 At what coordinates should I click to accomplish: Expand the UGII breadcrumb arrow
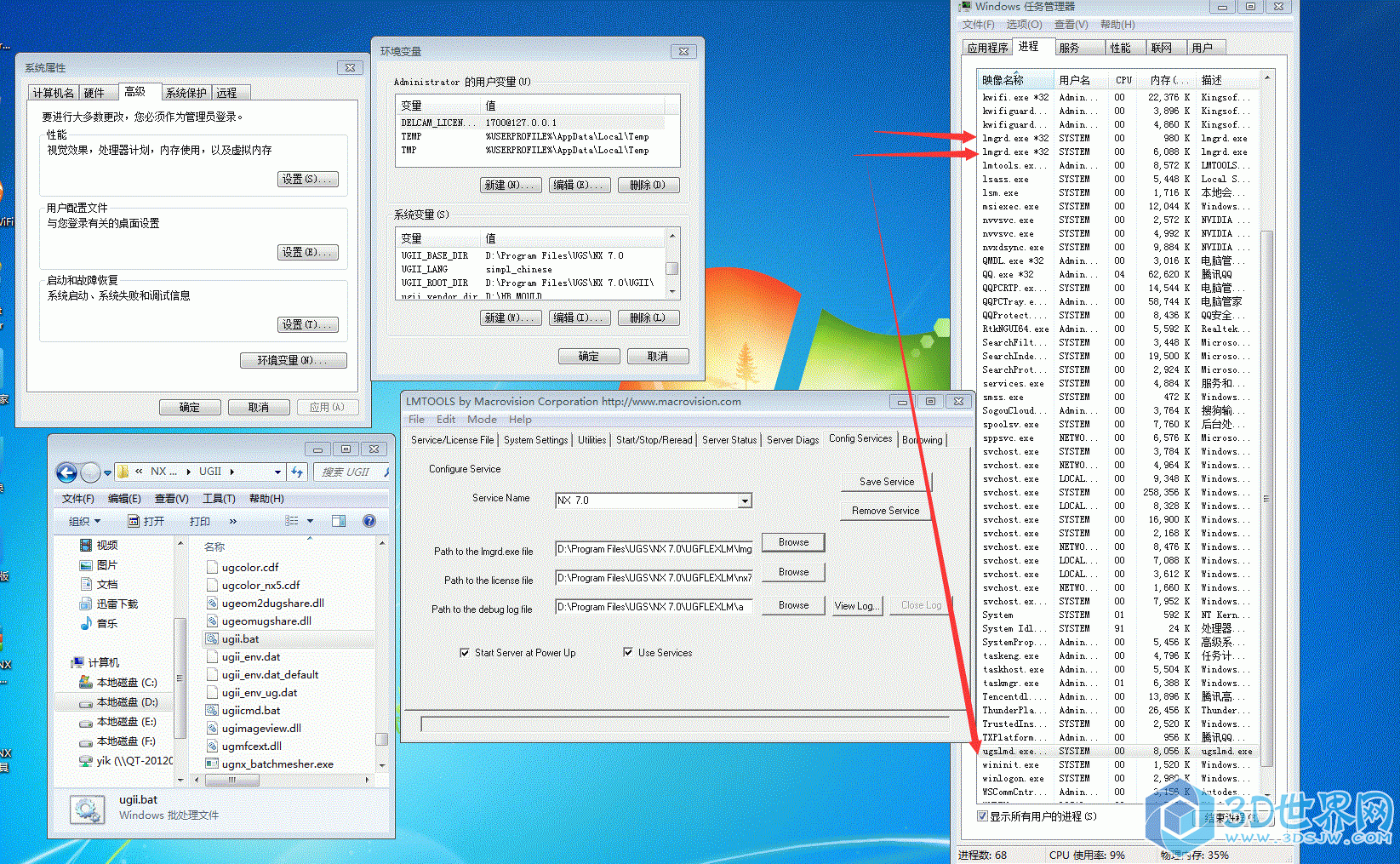click(x=231, y=472)
